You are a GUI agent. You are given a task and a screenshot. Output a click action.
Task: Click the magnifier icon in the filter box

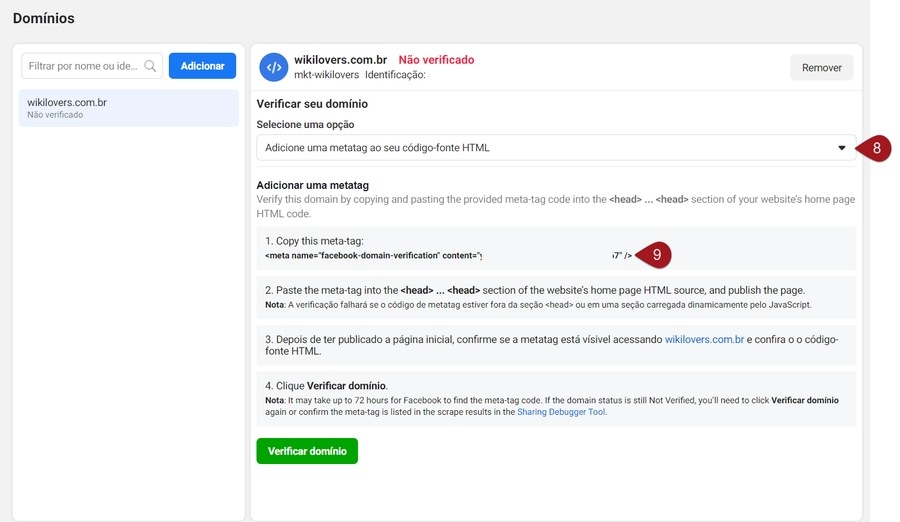click(150, 67)
